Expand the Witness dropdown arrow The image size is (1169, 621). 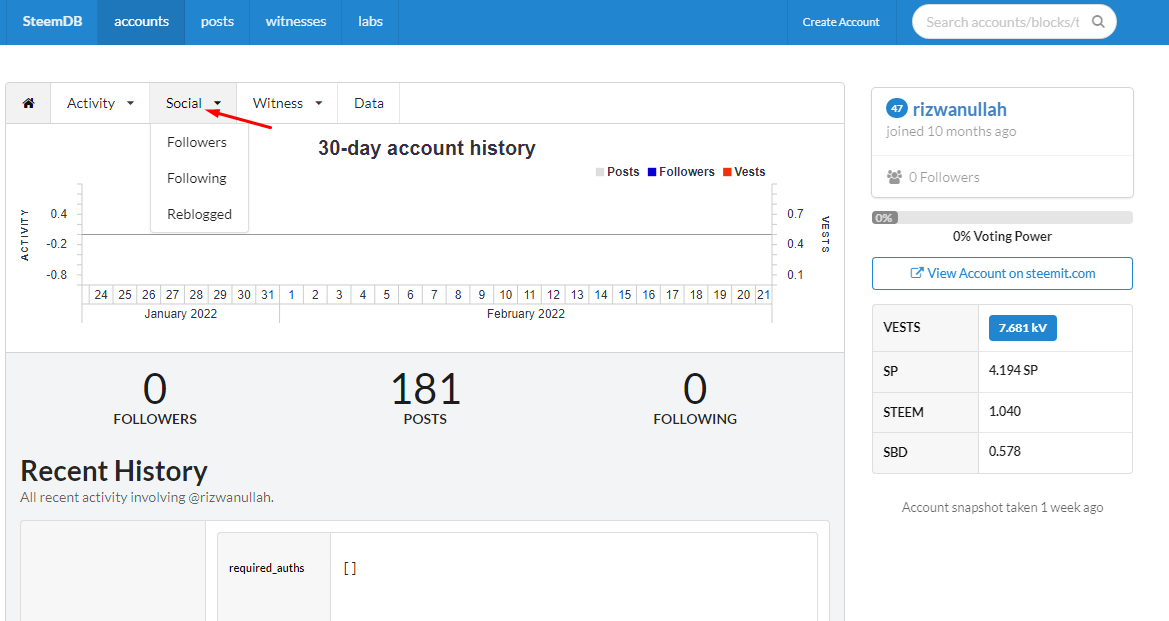tap(318, 104)
